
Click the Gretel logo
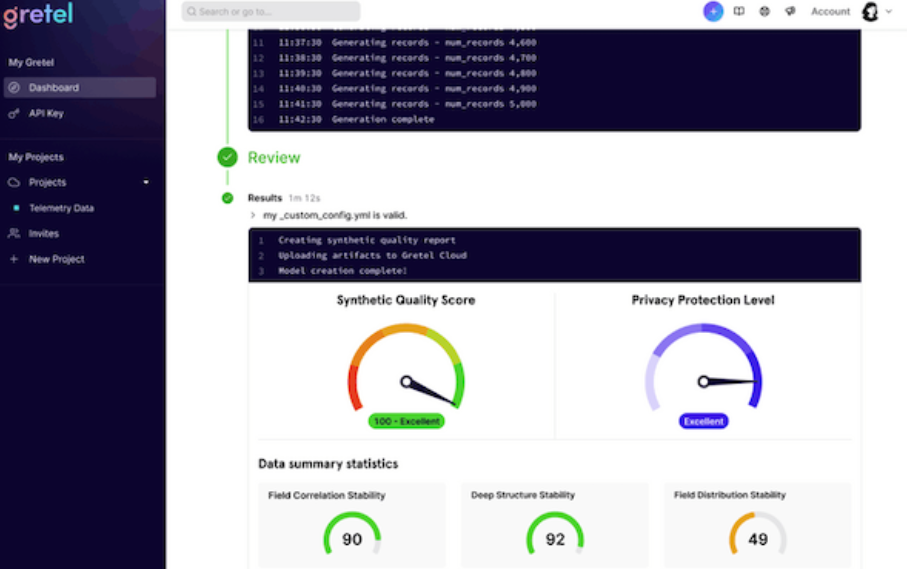[x=38, y=17]
